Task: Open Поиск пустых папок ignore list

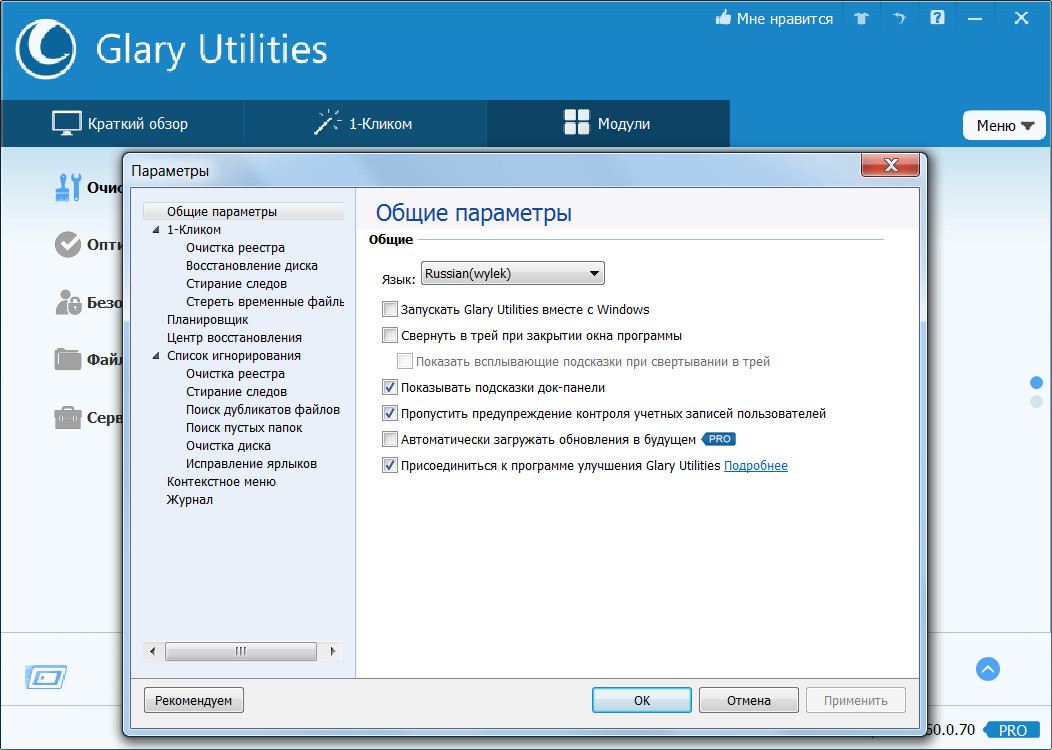Action: coord(244,427)
